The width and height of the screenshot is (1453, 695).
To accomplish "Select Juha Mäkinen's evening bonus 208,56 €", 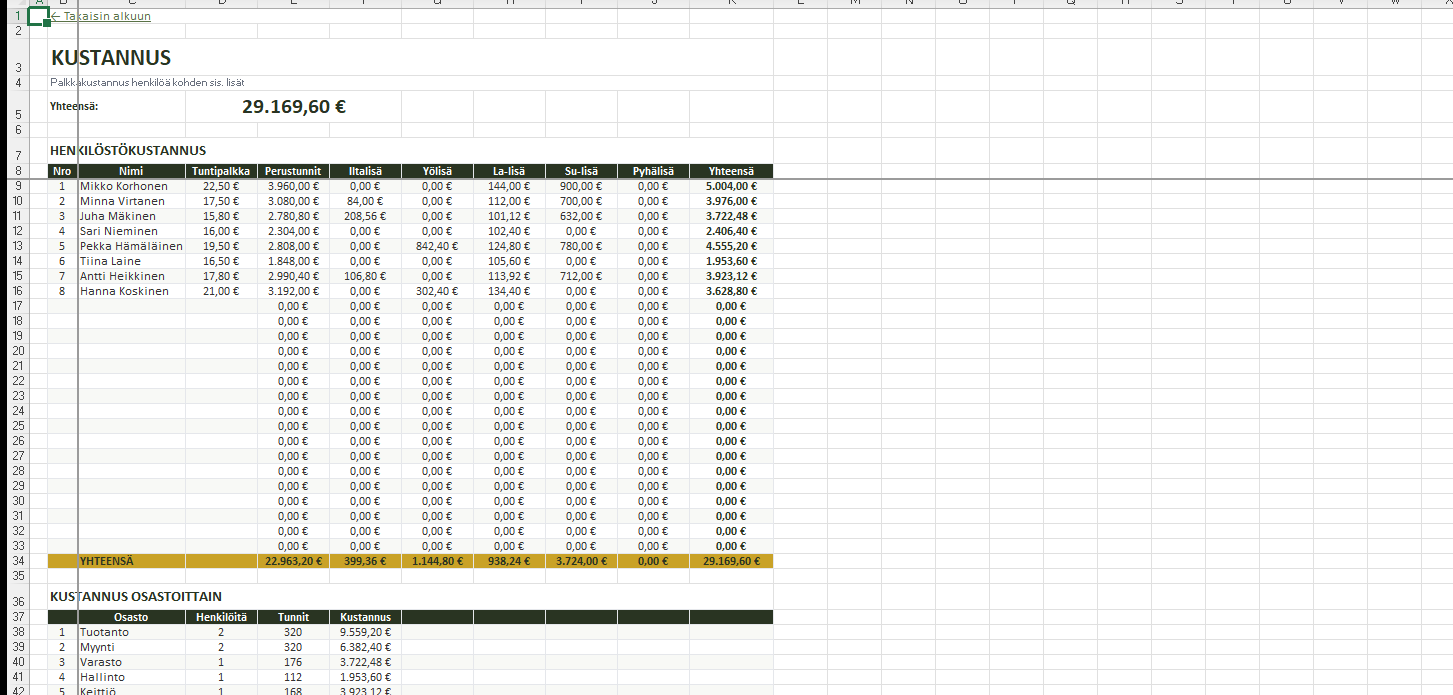I will coord(365,216).
